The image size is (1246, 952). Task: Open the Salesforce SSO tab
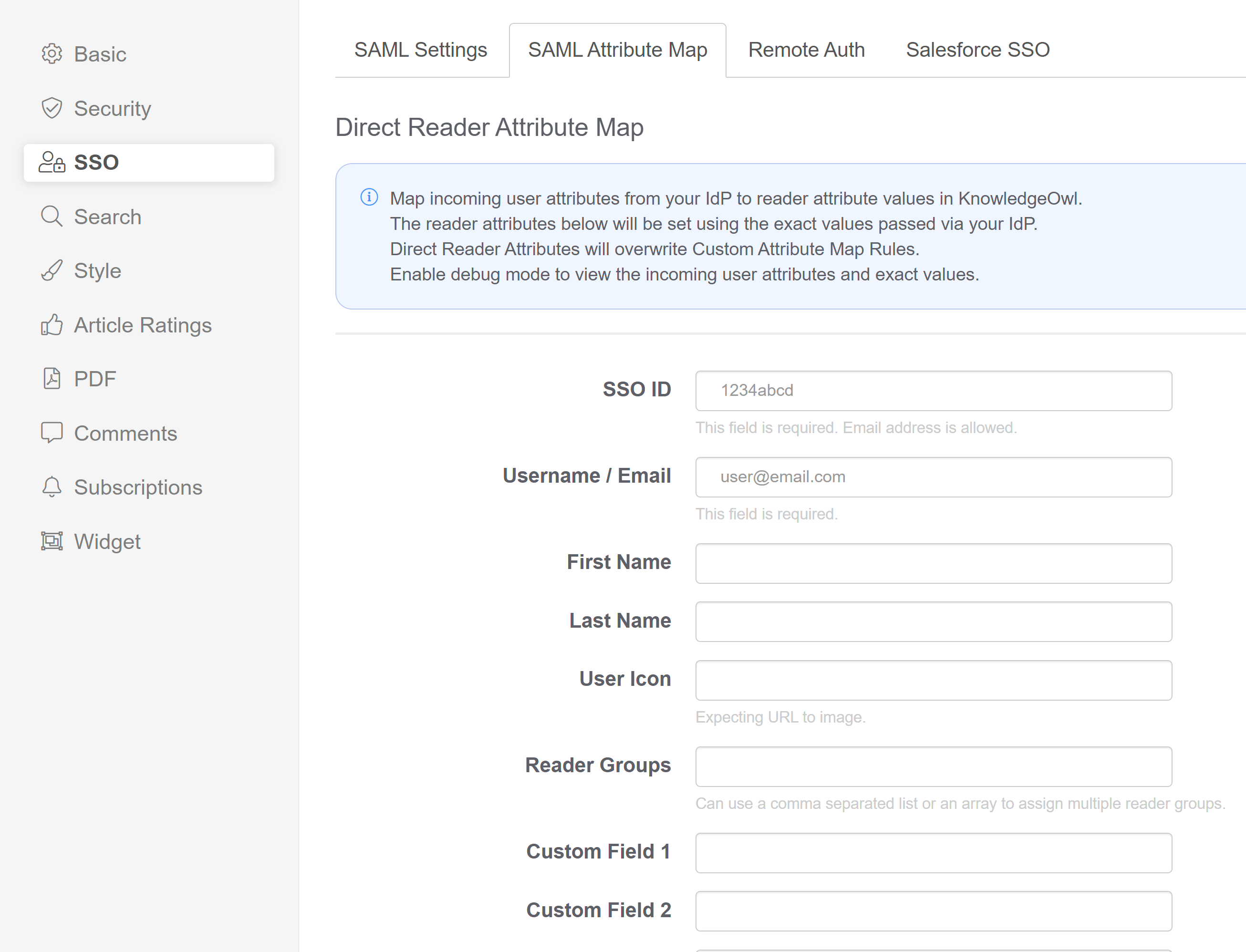977,50
